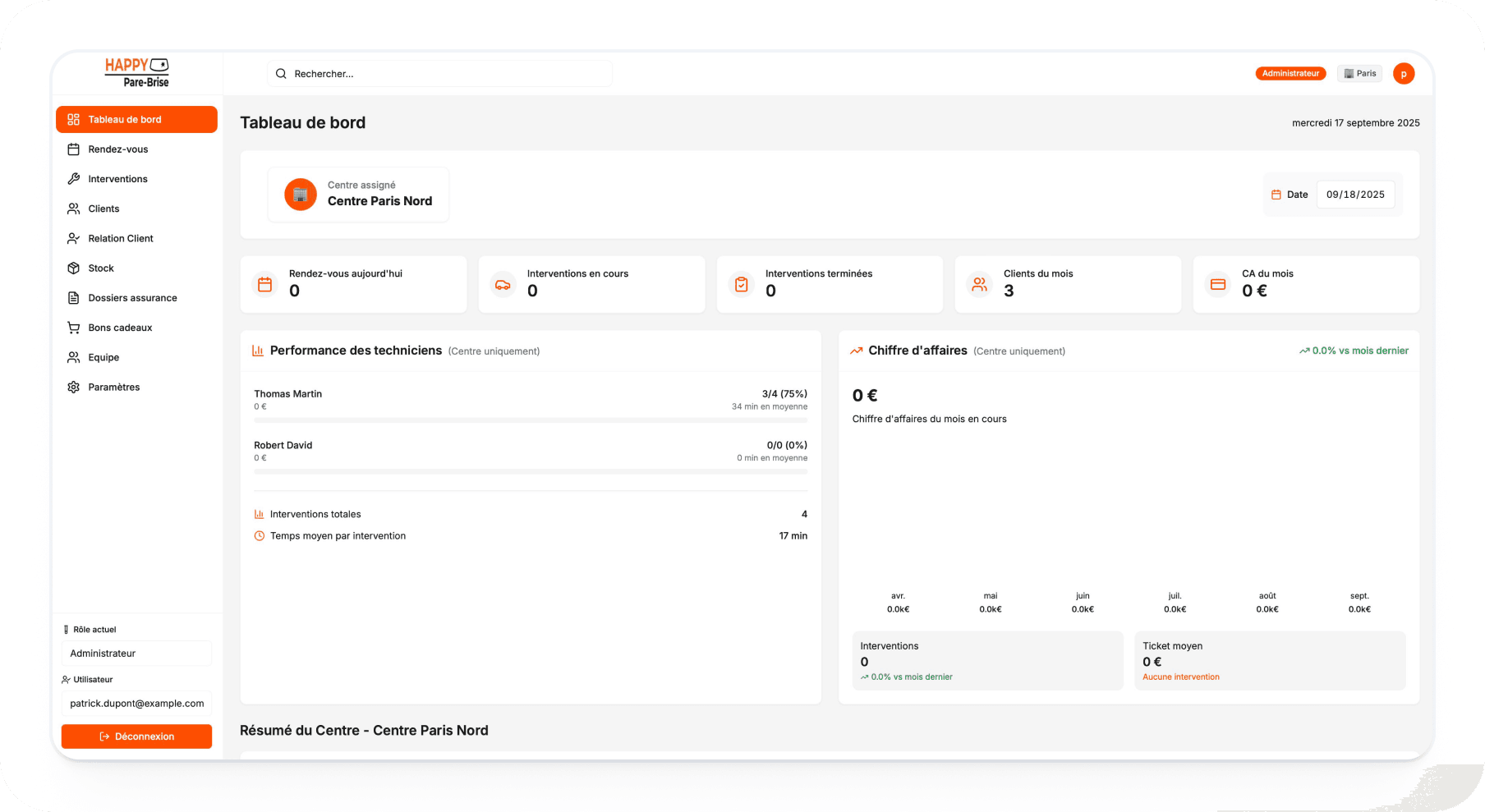Click the car icon in Interventions en cours
This screenshot has width=1485, height=812.
point(503,285)
